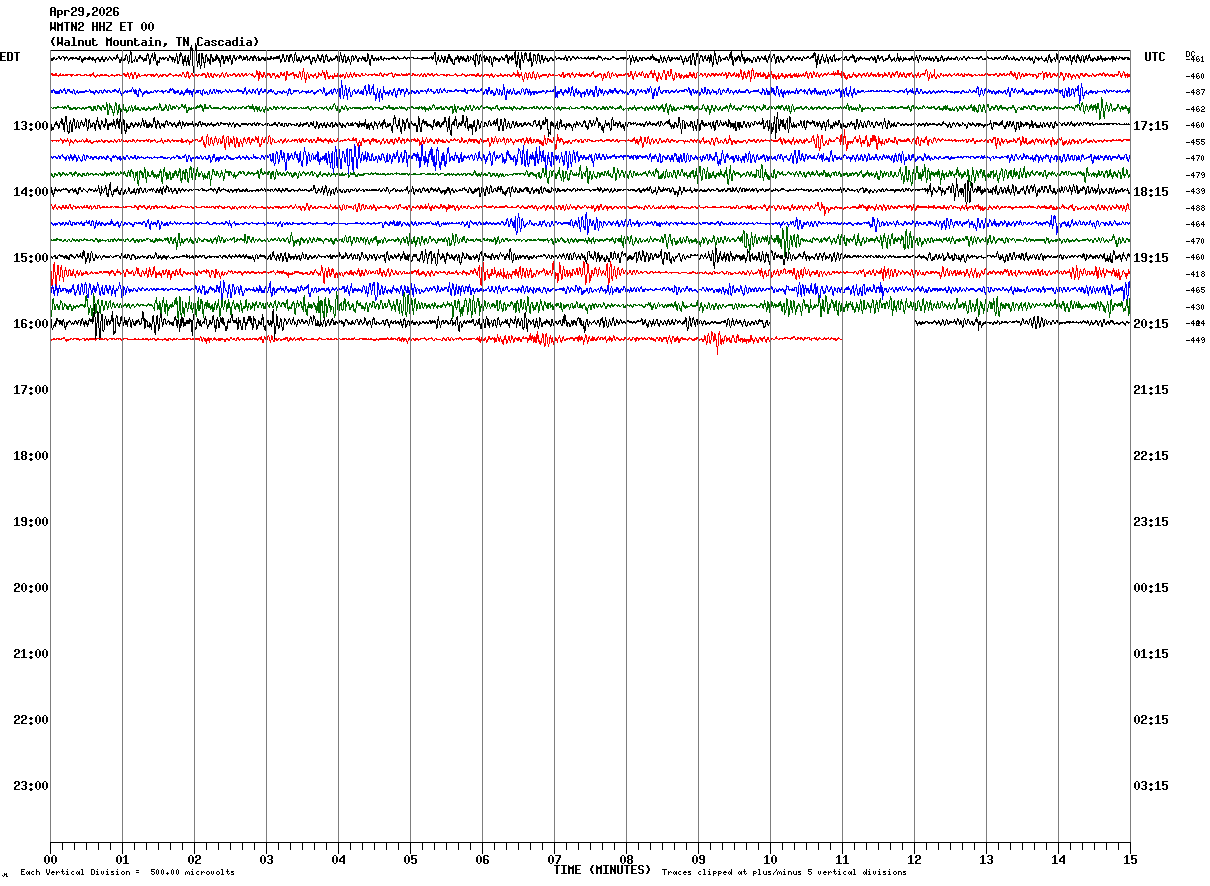
Task: Click the DC offset value "-479"
Action: pos(1195,175)
